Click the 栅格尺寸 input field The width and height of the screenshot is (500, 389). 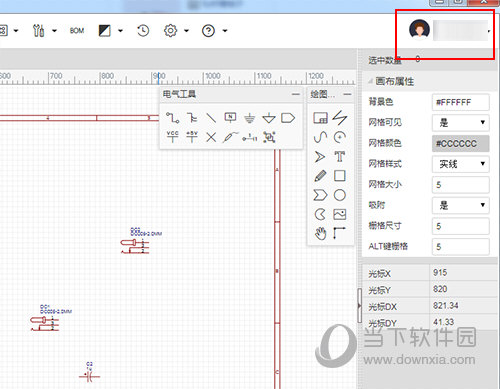[461, 226]
